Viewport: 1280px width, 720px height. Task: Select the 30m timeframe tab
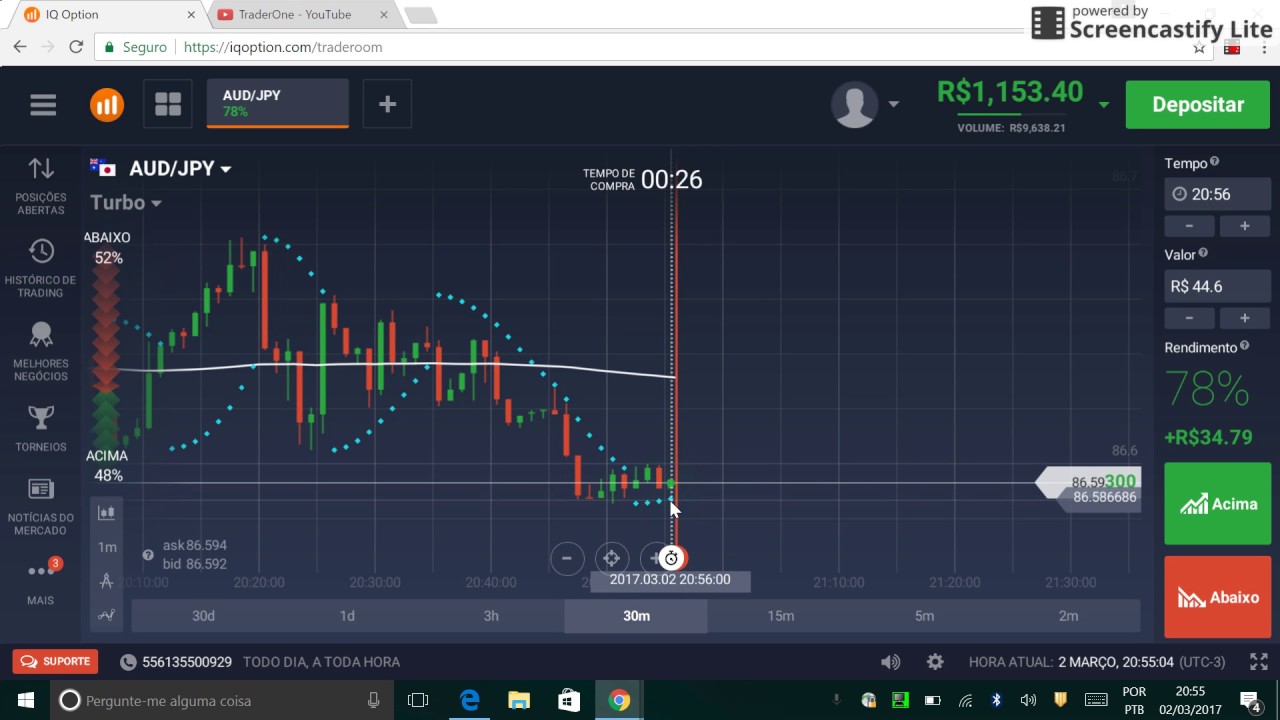636,616
